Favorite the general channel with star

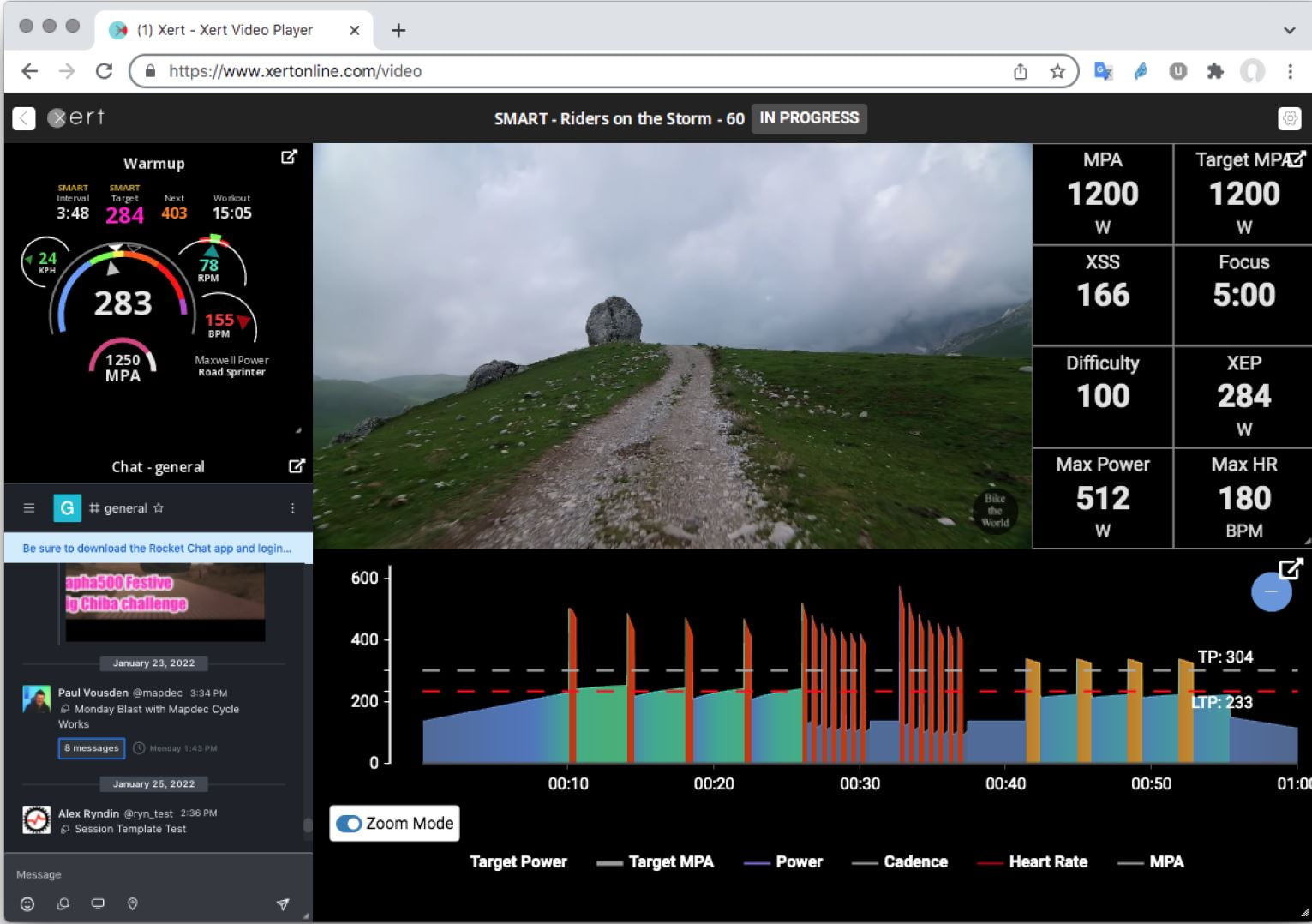pyautogui.click(x=159, y=508)
